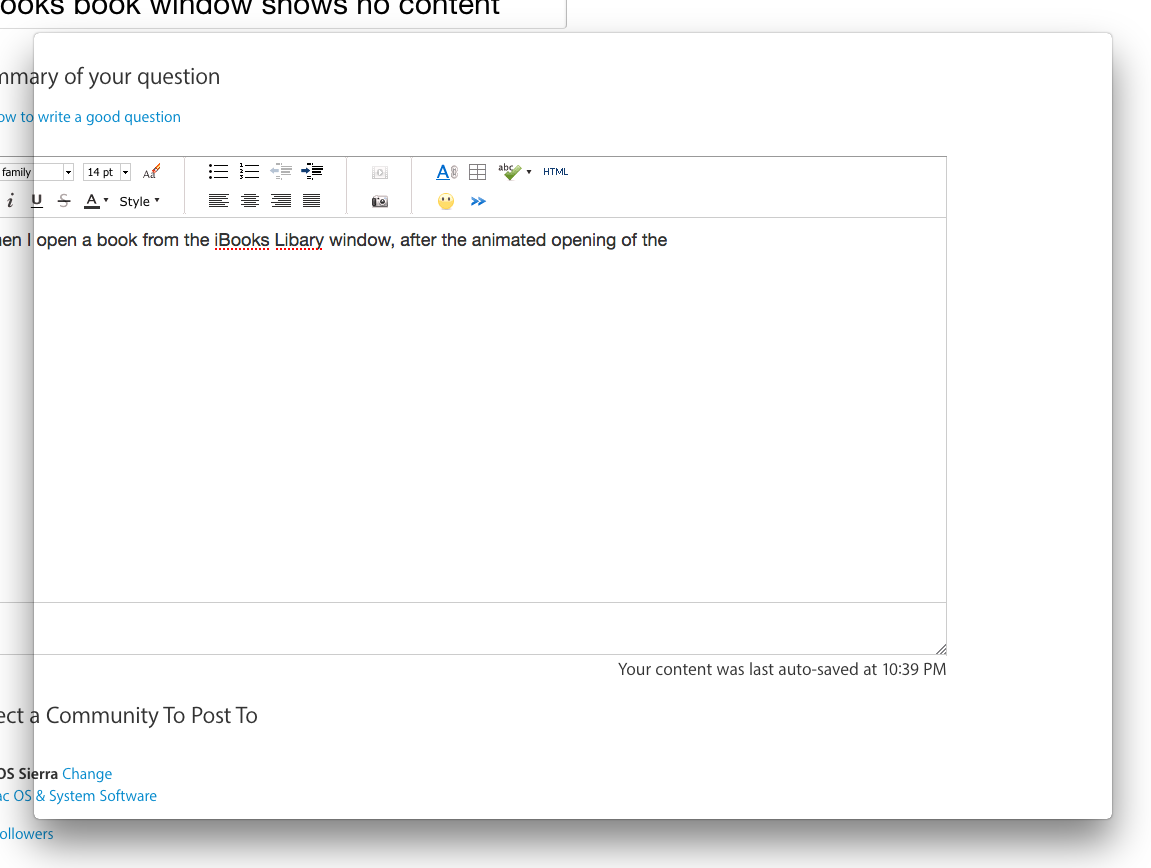
Task: Click the followers link
Action: [26, 833]
